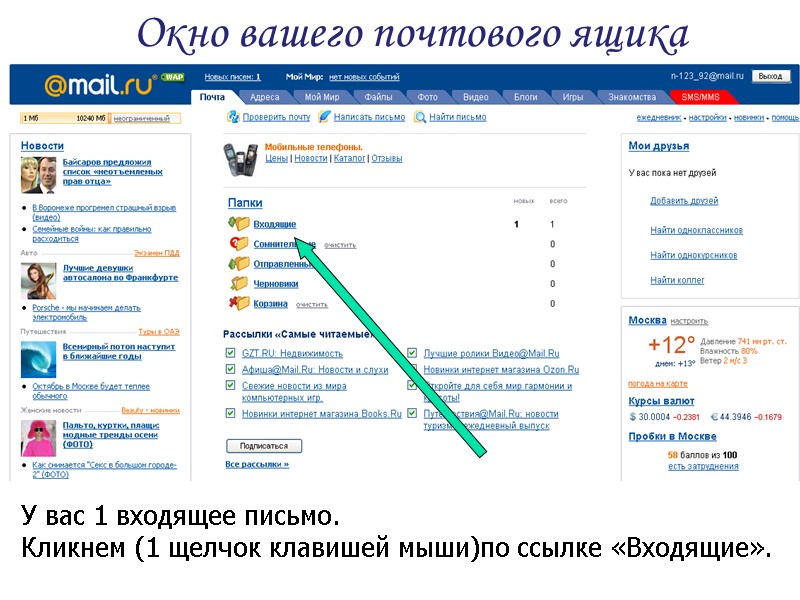Toggle Путешествия@Mail.Ru subscription checkbox
The image size is (800, 600).
click(412, 413)
